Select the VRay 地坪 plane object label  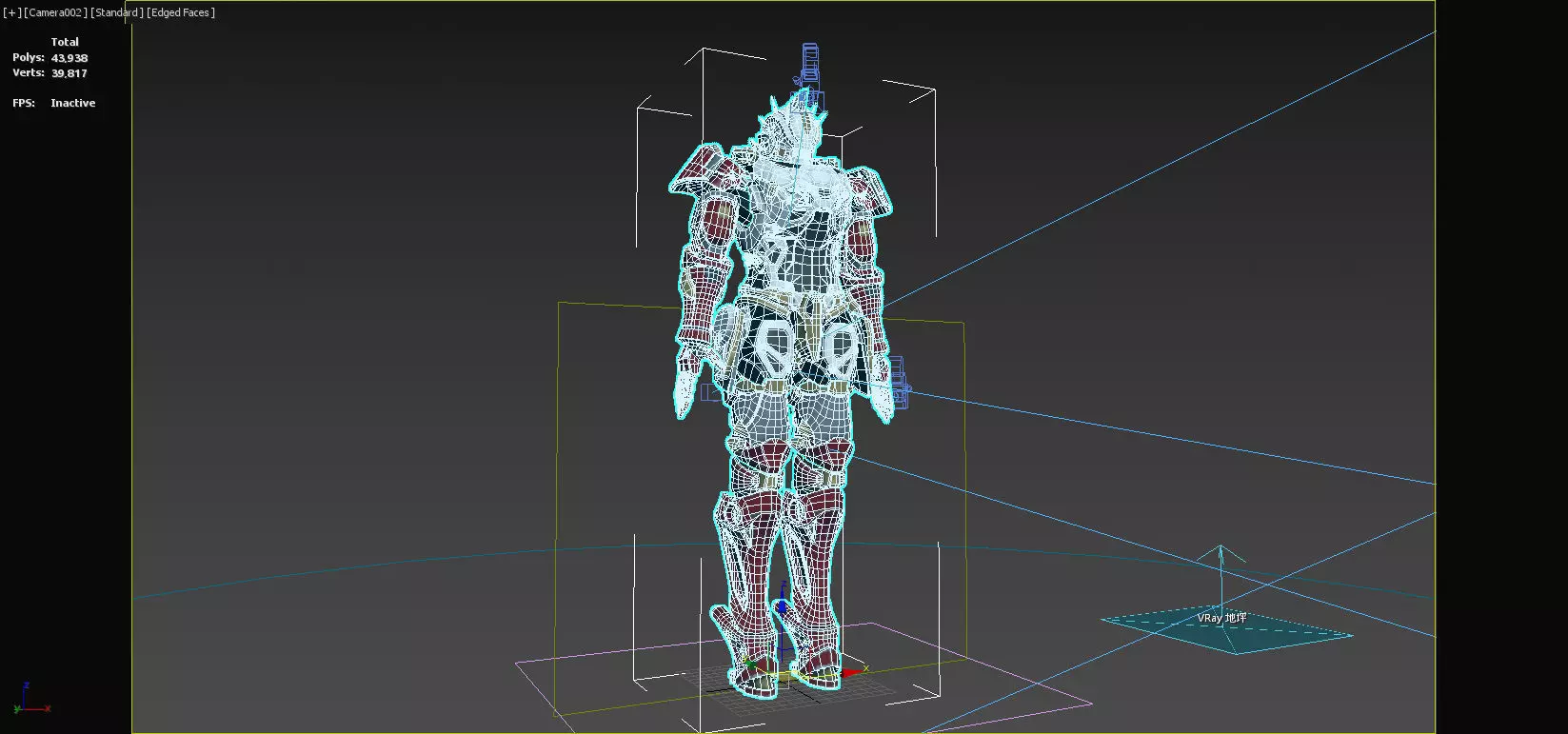coord(1221,618)
